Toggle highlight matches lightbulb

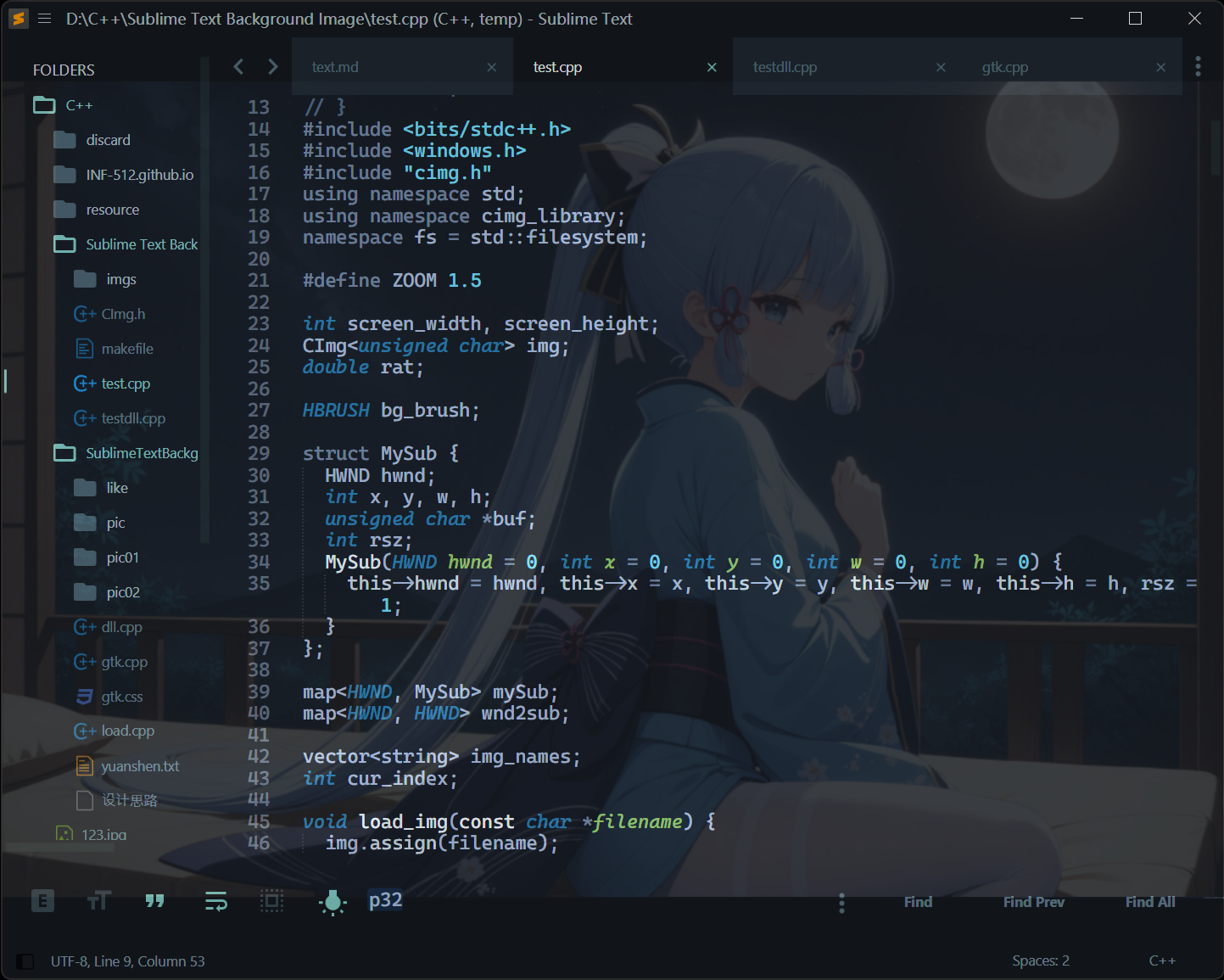point(333,902)
